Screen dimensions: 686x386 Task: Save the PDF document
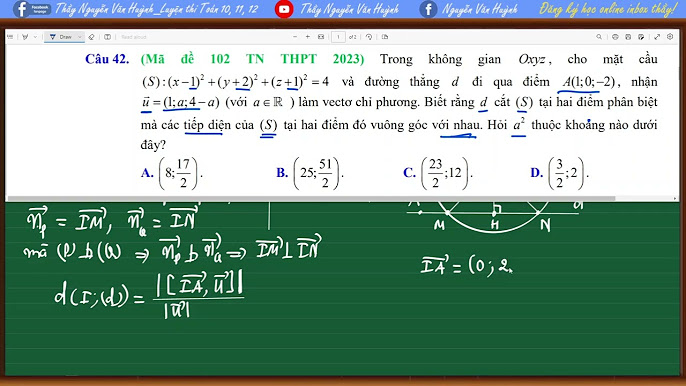tap(628, 37)
